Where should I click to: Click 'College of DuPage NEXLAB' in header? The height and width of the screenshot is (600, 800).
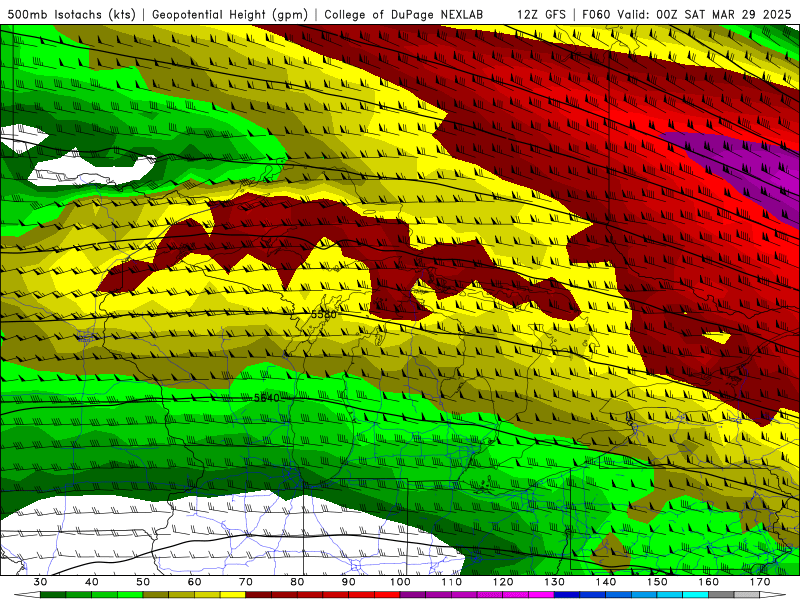[404, 14]
